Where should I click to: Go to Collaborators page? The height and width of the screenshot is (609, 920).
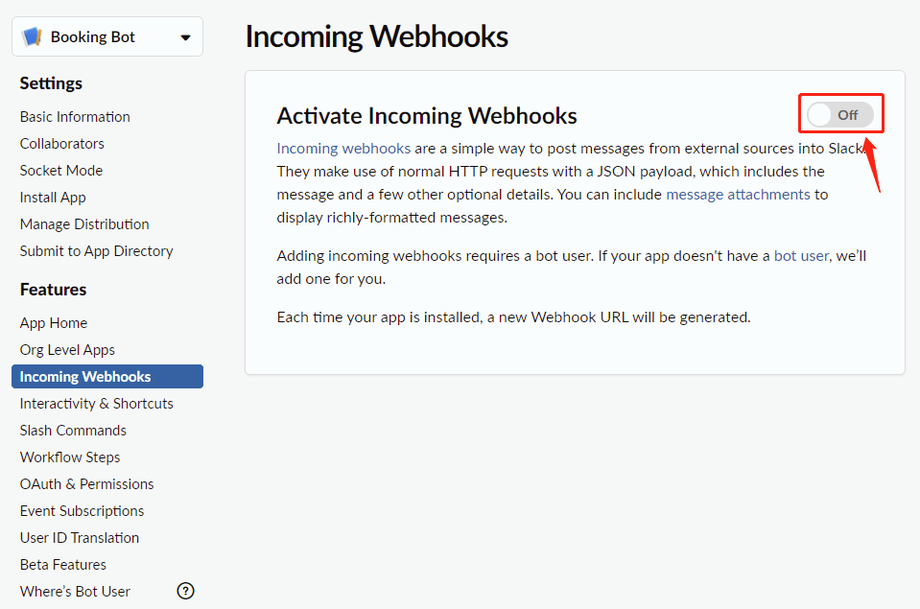click(x=62, y=144)
